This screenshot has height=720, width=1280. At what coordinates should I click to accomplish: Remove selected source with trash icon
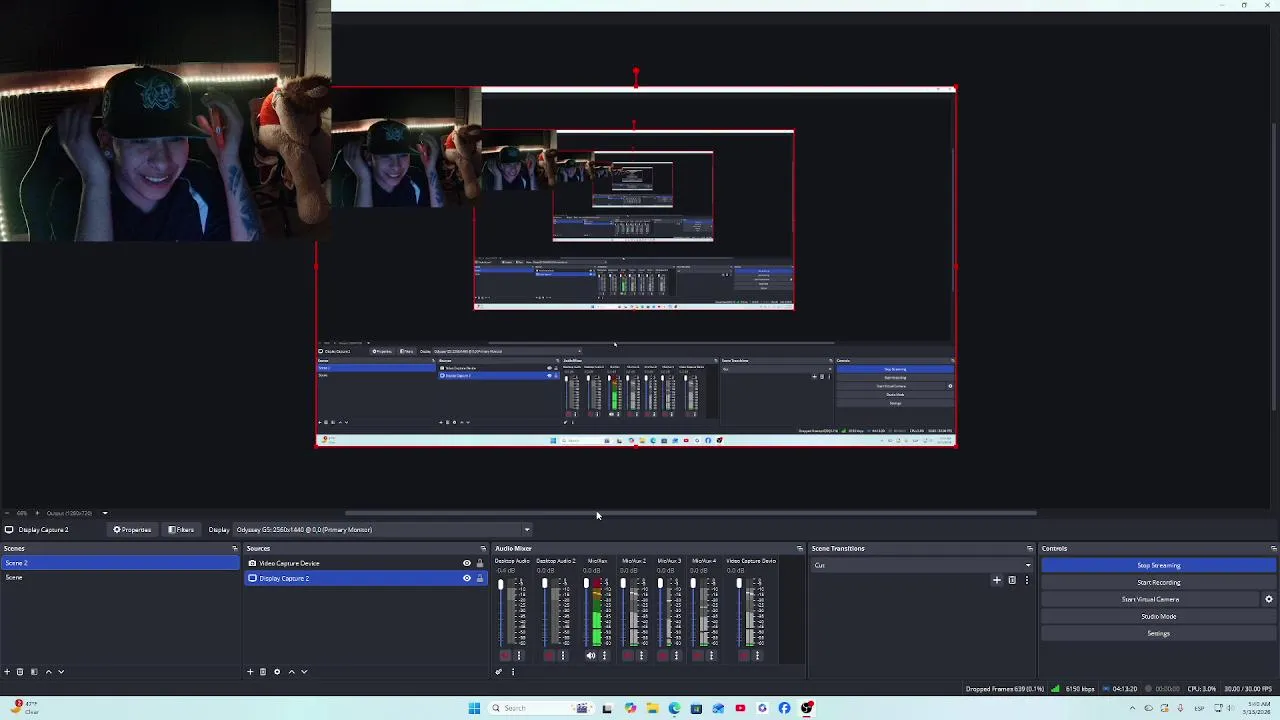pyautogui.click(x=263, y=672)
